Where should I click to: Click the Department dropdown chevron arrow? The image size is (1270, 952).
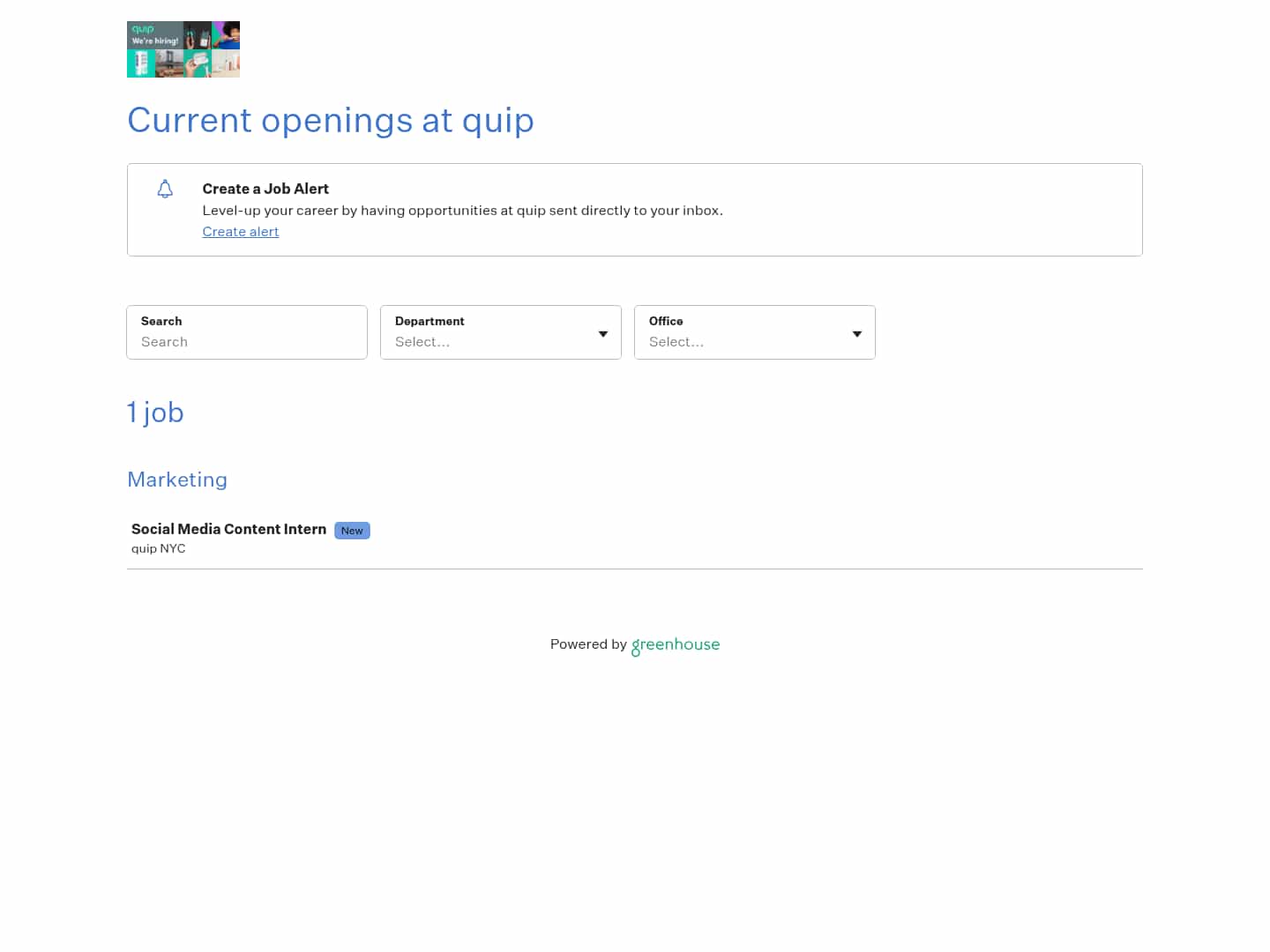click(x=602, y=334)
